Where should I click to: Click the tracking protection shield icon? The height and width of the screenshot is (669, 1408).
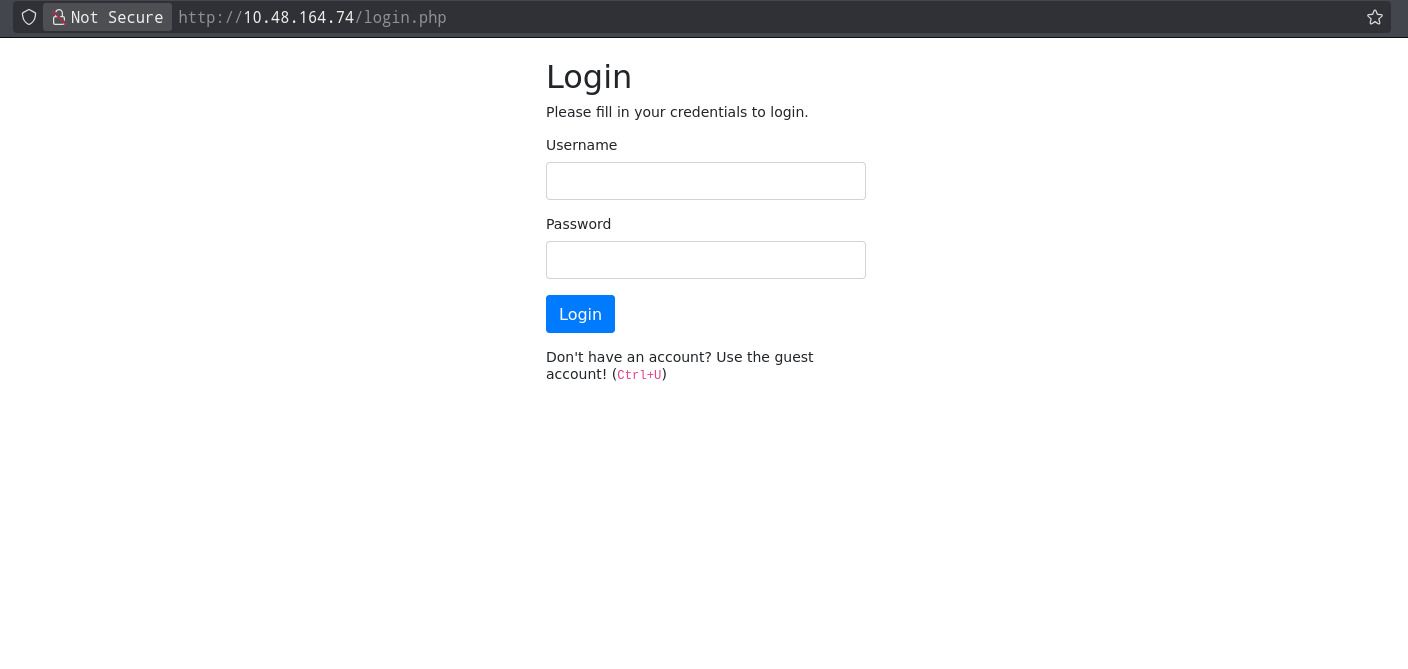(29, 17)
